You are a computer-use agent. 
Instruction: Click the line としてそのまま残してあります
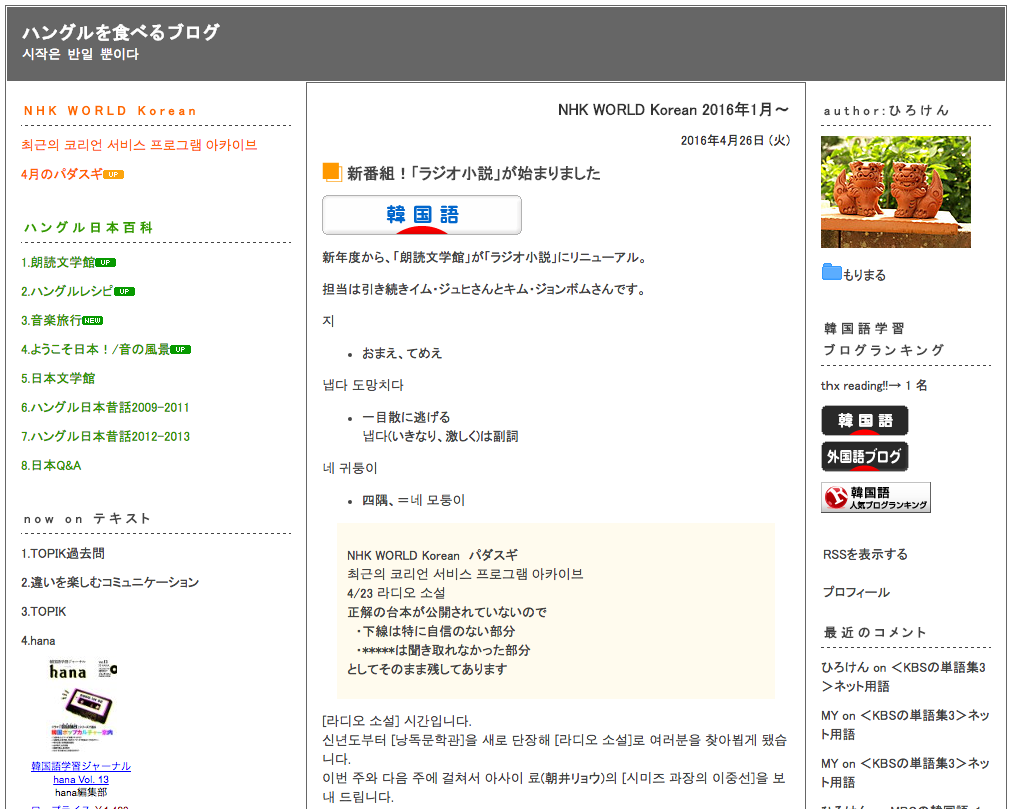[427, 669]
